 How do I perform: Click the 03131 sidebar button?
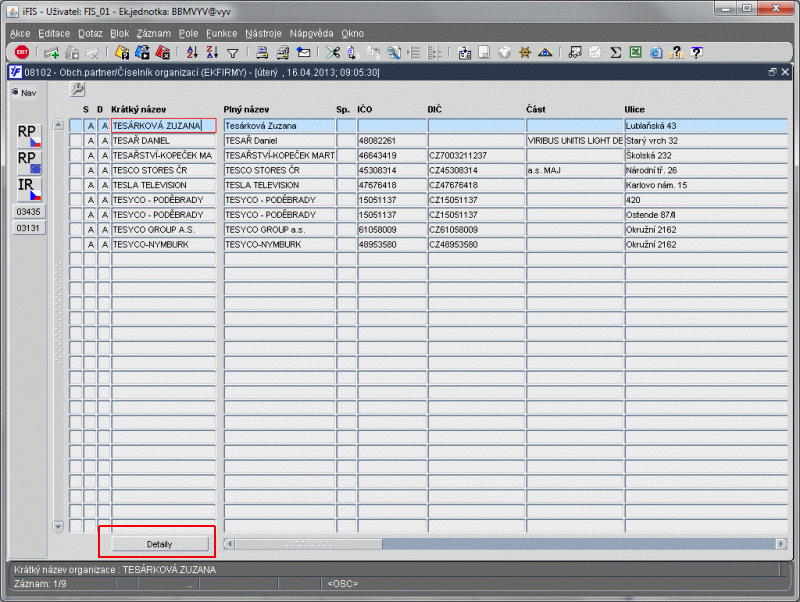click(28, 228)
